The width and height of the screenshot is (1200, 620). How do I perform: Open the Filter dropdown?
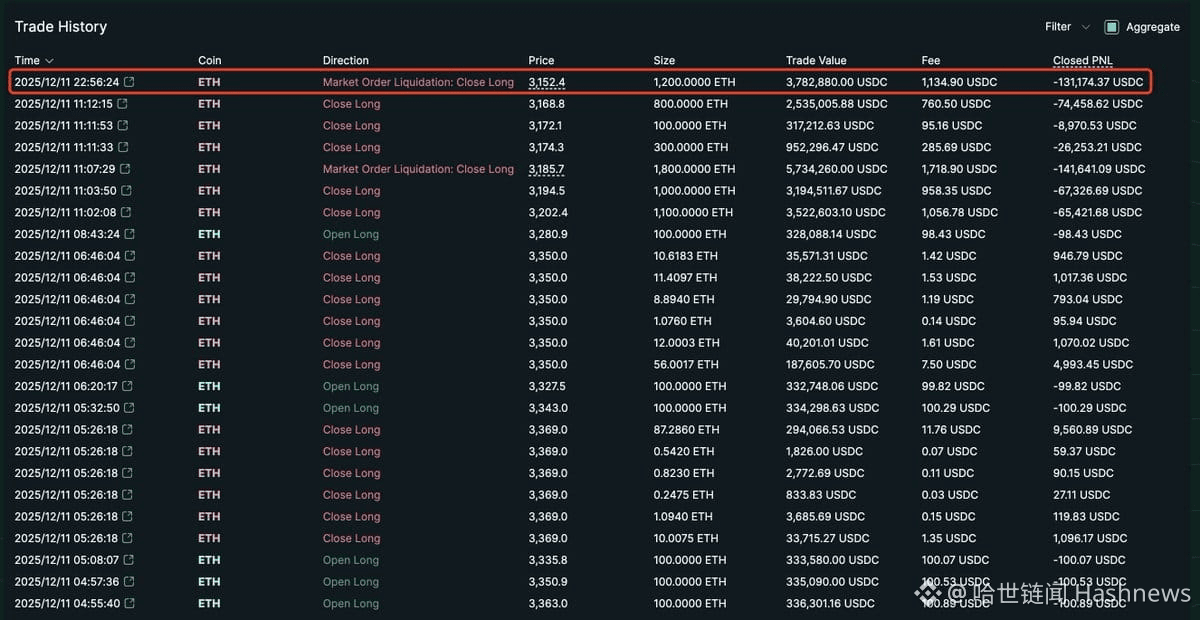coord(1067,27)
